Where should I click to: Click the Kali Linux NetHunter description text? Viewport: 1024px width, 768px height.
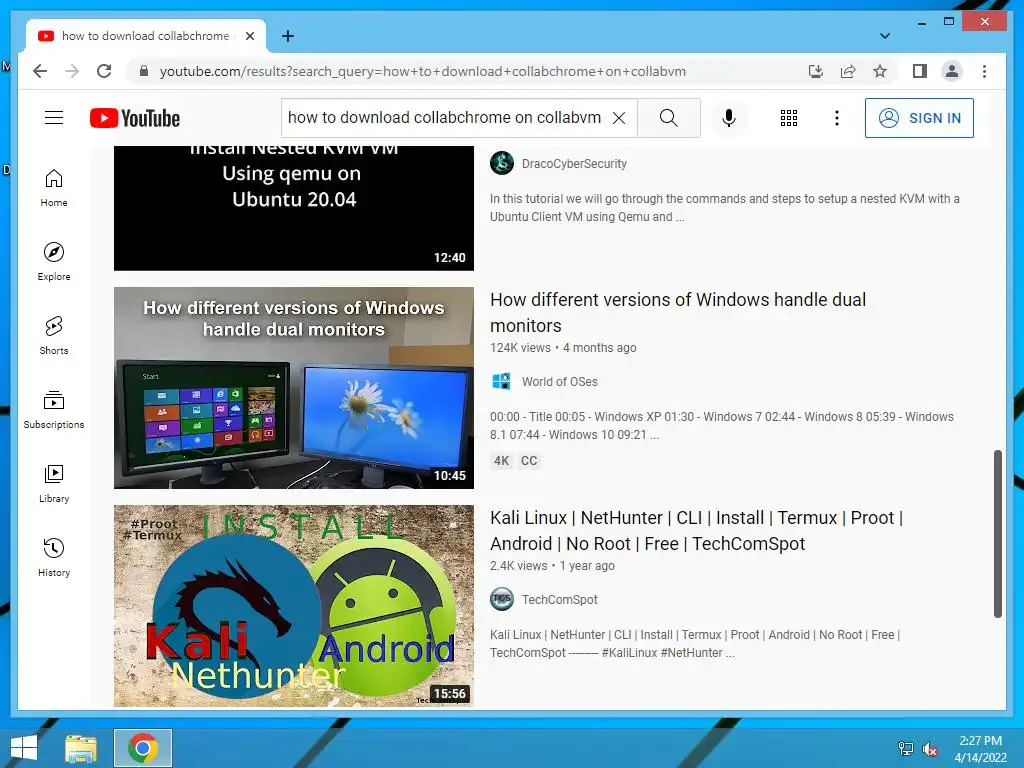[x=695, y=644]
